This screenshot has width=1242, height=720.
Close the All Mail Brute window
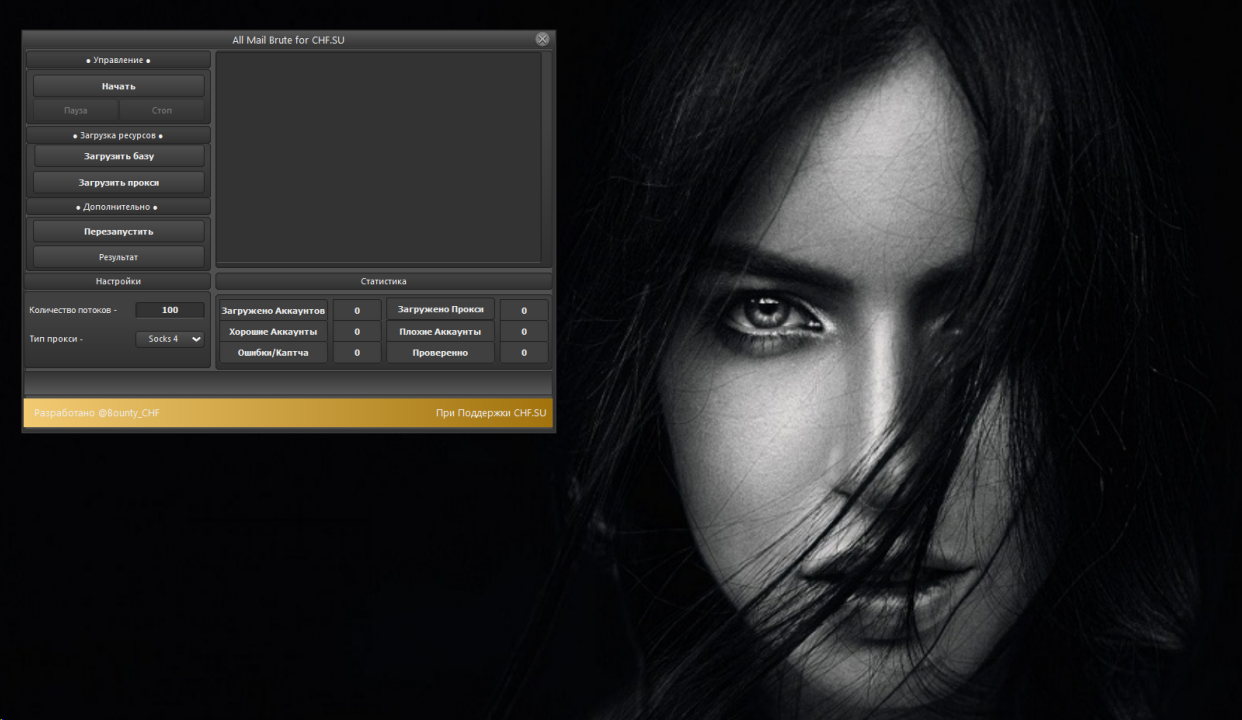542,39
